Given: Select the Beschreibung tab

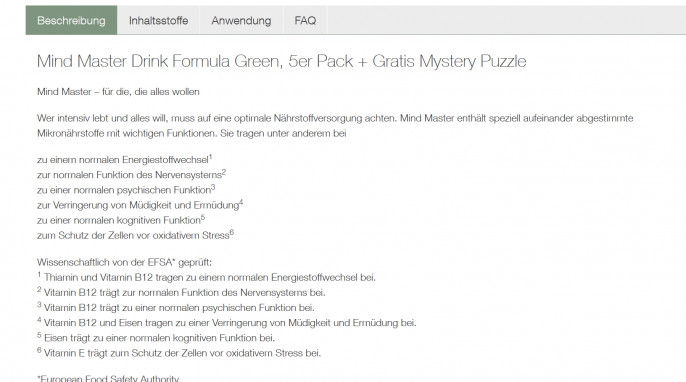Looking at the screenshot, I should coord(71,20).
